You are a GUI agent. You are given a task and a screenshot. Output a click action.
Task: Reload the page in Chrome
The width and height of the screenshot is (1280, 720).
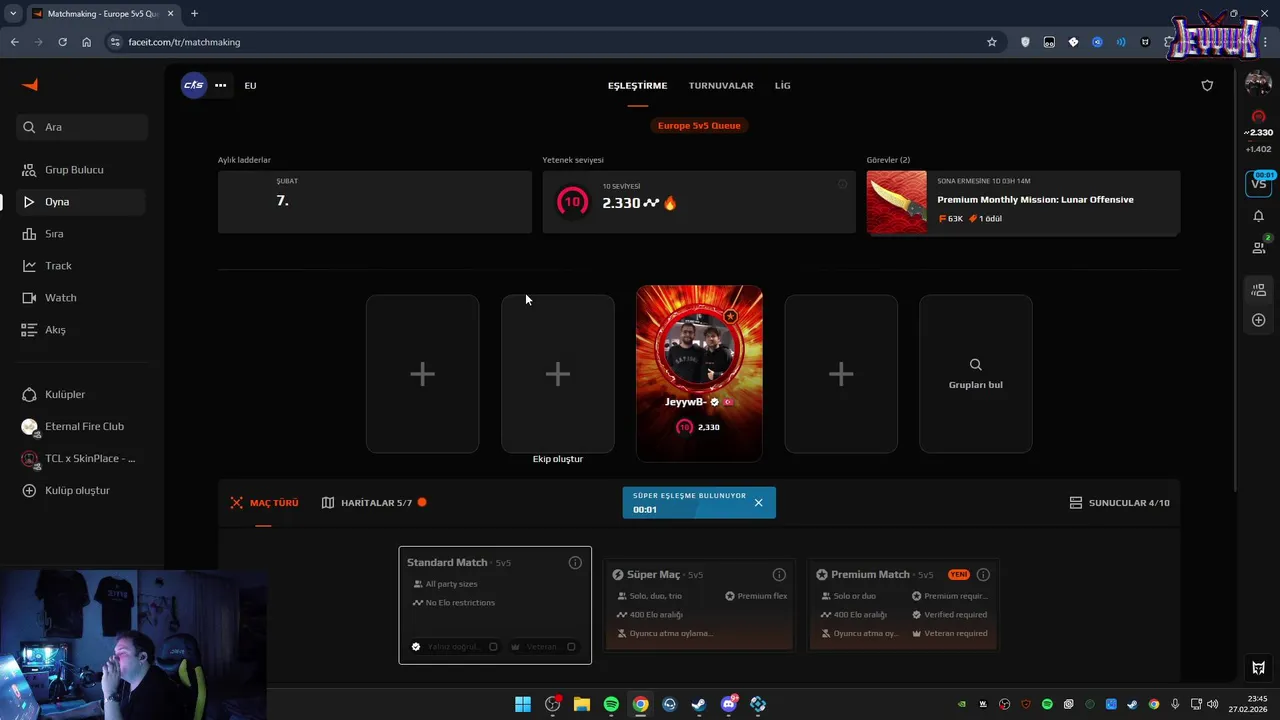[x=62, y=42]
